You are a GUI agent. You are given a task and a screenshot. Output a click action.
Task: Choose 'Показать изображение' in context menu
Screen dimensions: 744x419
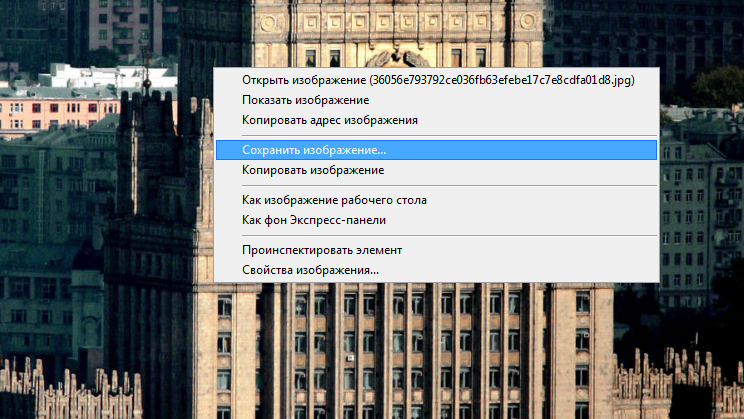(x=437, y=100)
